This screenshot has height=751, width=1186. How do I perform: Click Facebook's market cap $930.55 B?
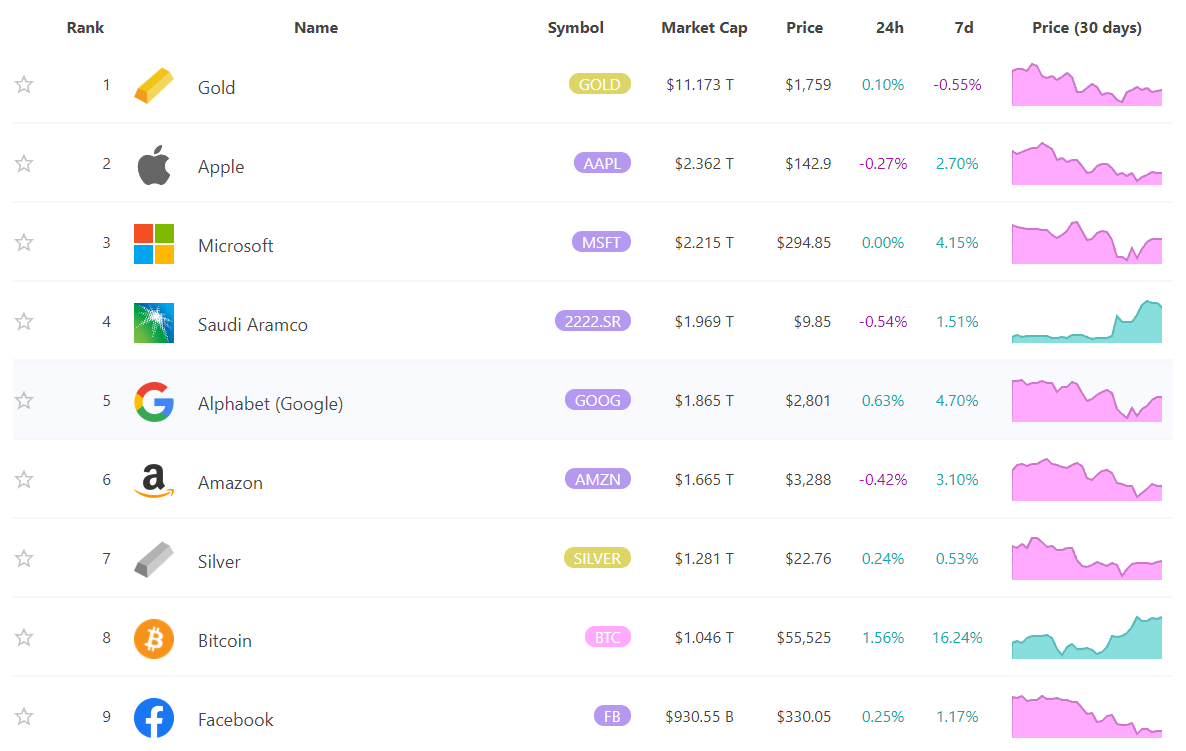tap(700, 716)
